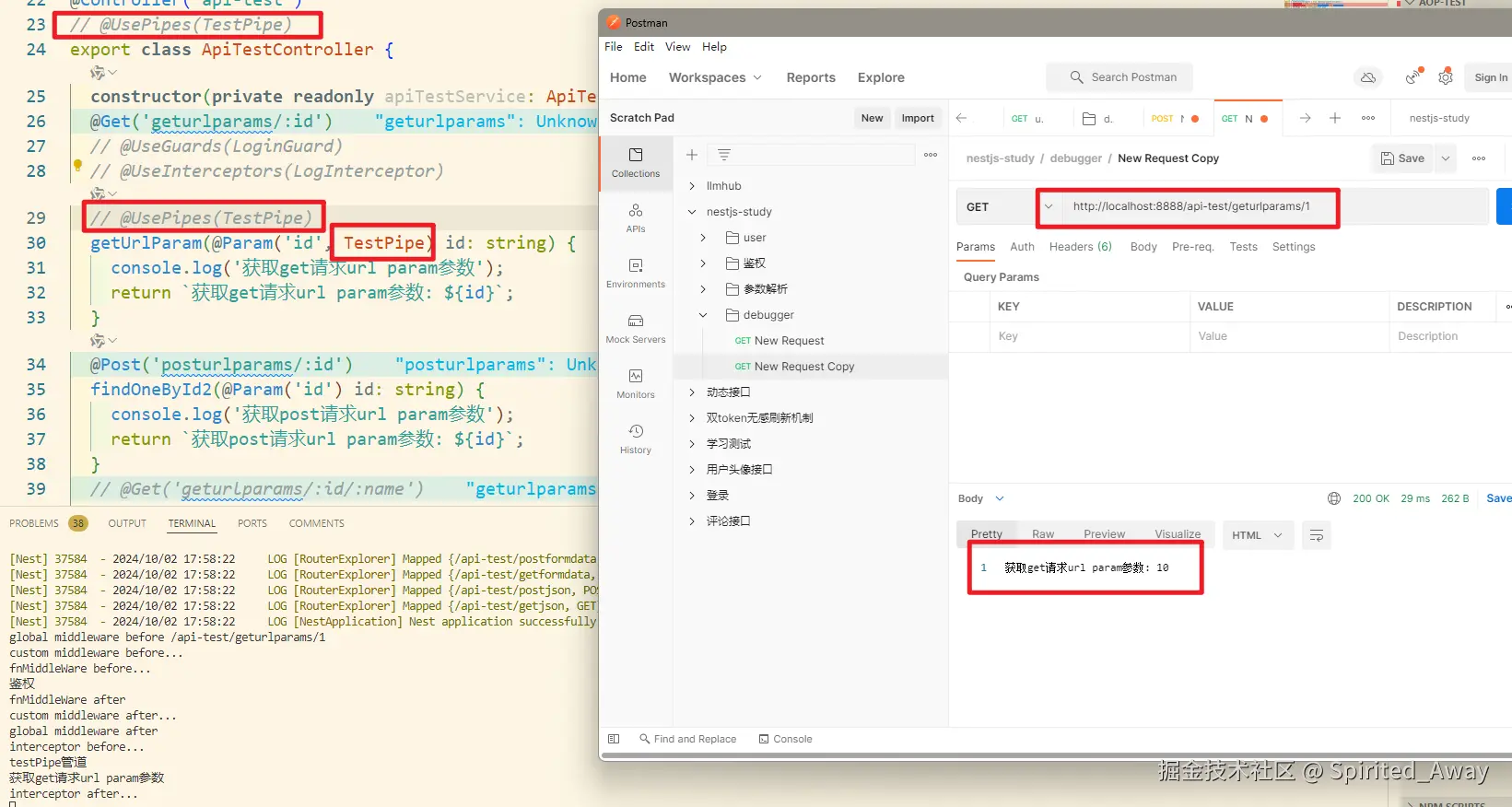Open the Monitors sidebar panel
This screenshot has height=807, width=1512.
coord(636,383)
